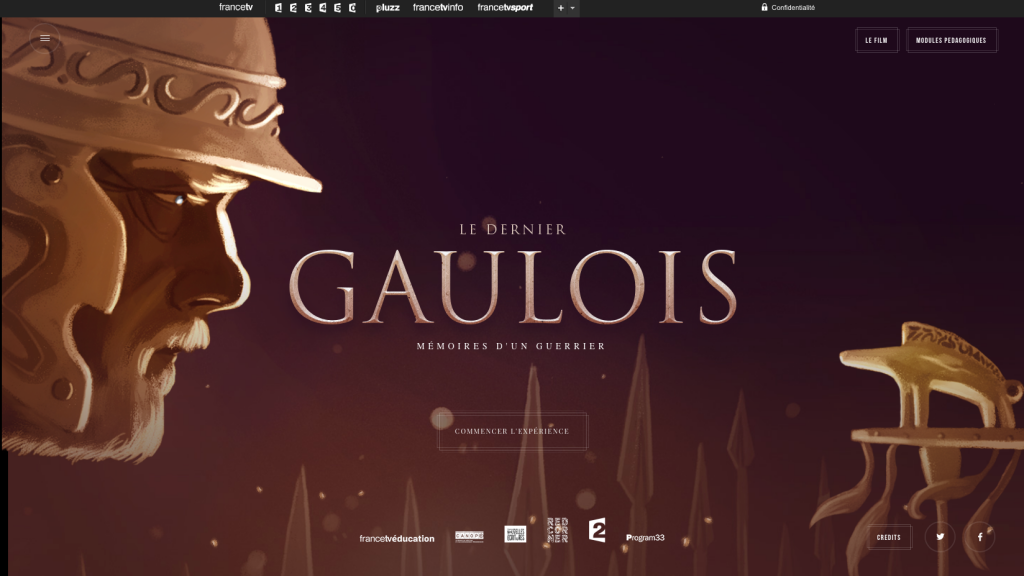1024x576 pixels.
Task: Click the plus icon in top bar
Action: (x=560, y=8)
